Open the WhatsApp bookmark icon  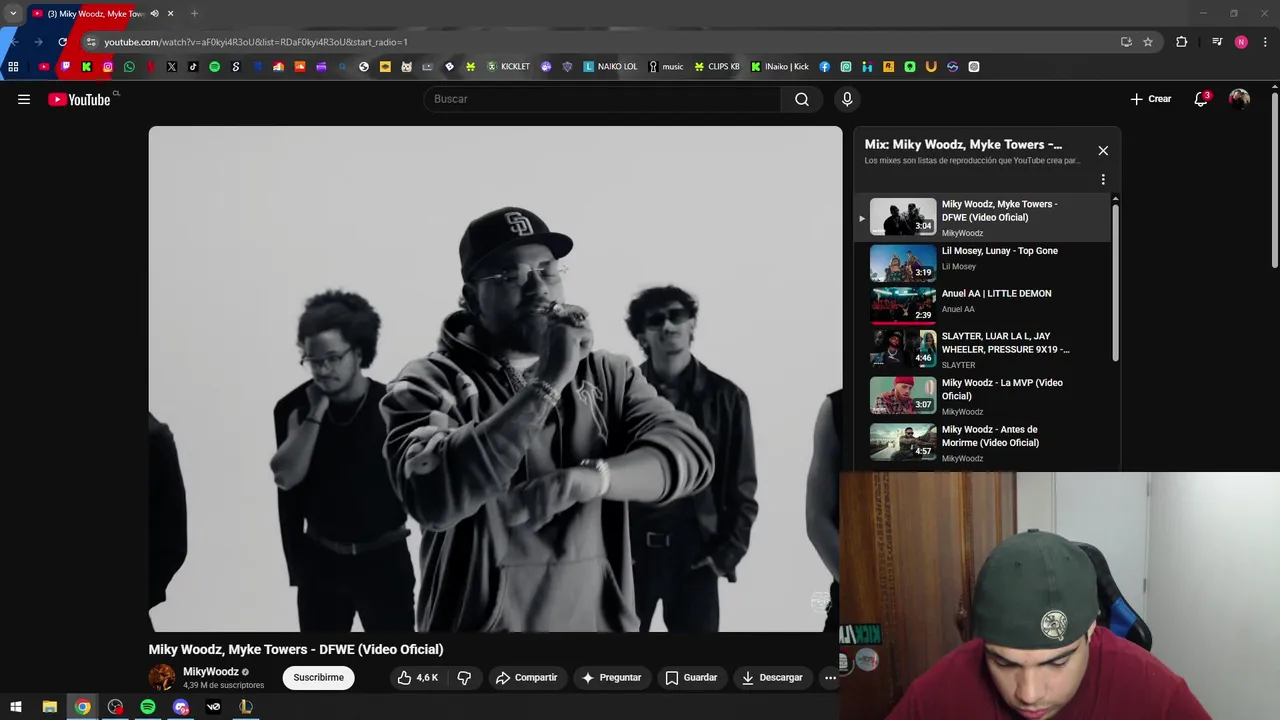click(x=129, y=67)
